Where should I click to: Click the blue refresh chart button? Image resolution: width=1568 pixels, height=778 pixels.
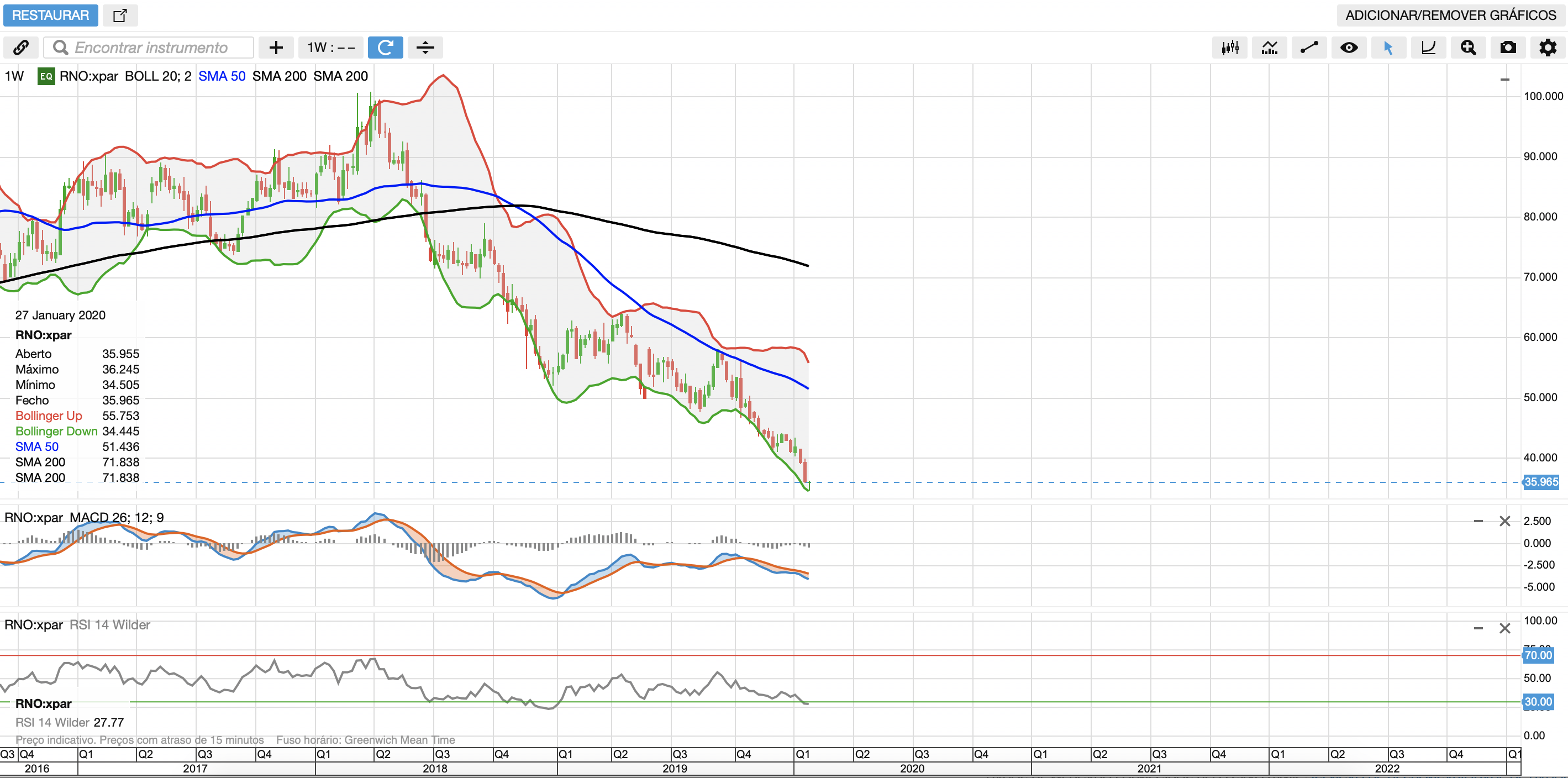[x=385, y=48]
